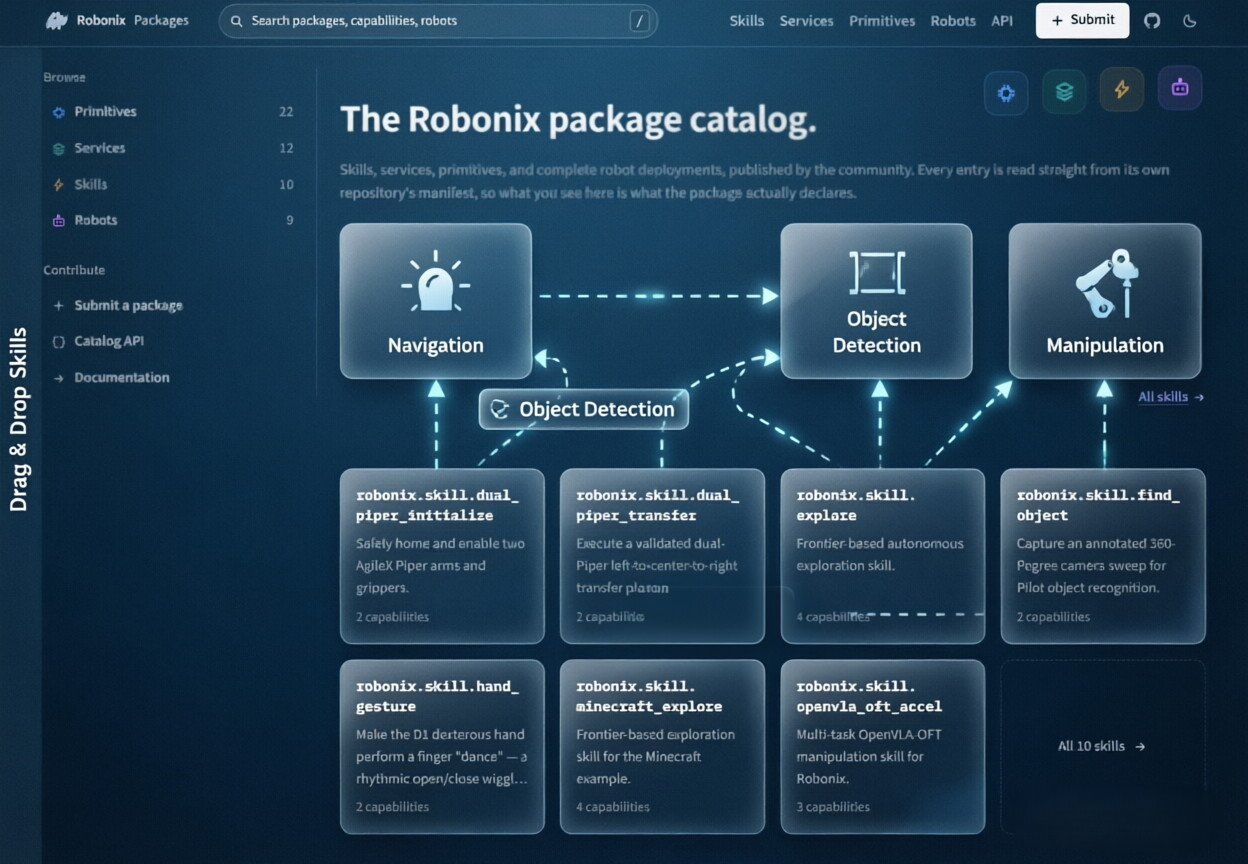The image size is (1248, 864).
Task: Click 2 capabilities on find_object card
Action: click(1053, 617)
